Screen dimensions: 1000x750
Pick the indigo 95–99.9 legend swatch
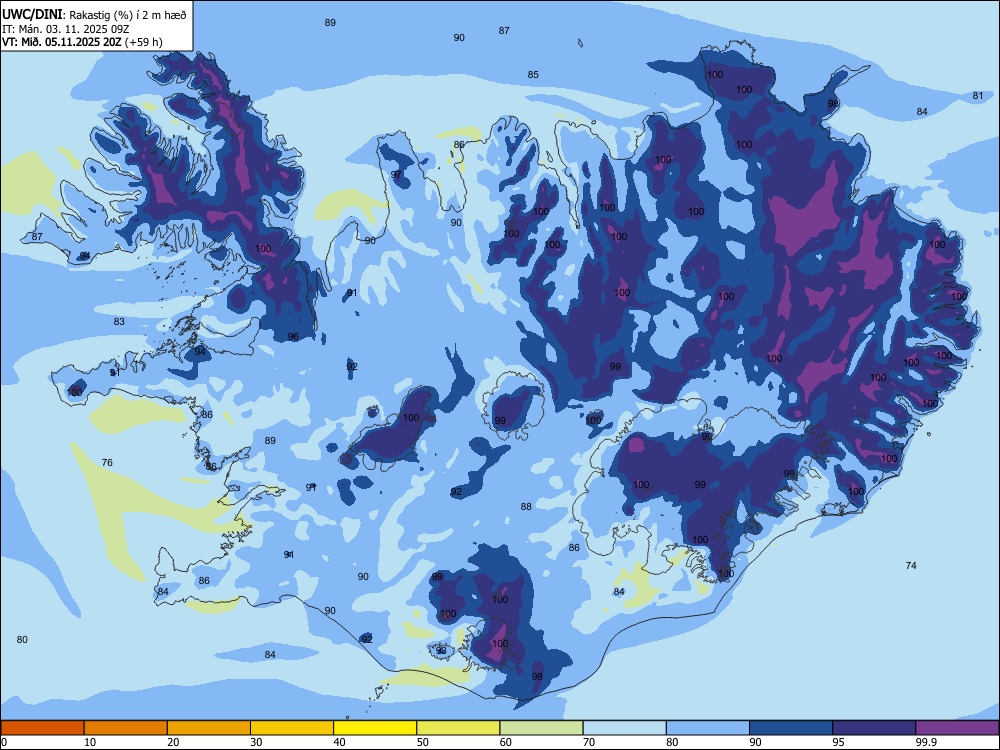[x=874, y=728]
